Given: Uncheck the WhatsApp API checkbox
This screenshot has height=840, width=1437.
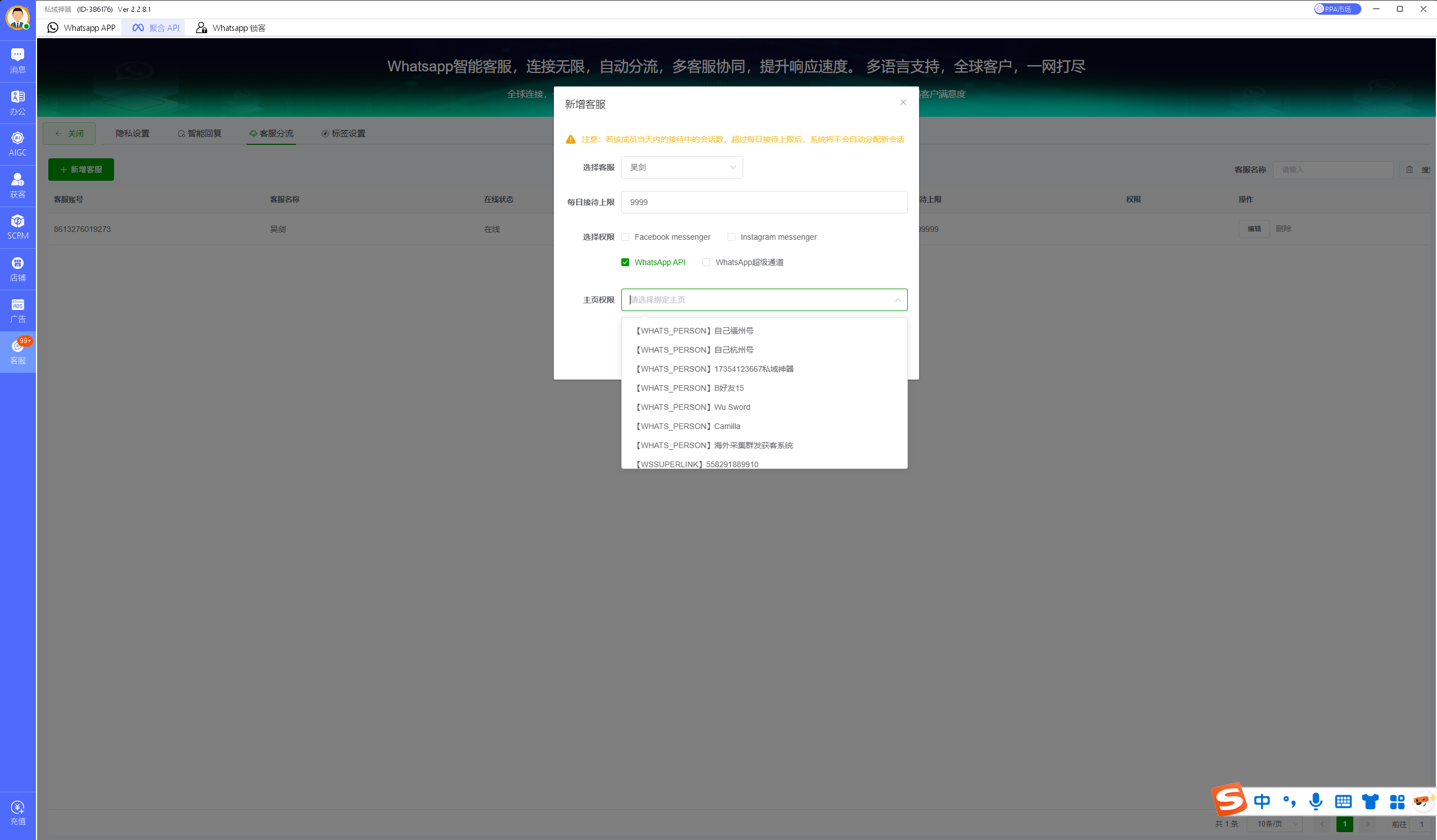Looking at the screenshot, I should 626,262.
